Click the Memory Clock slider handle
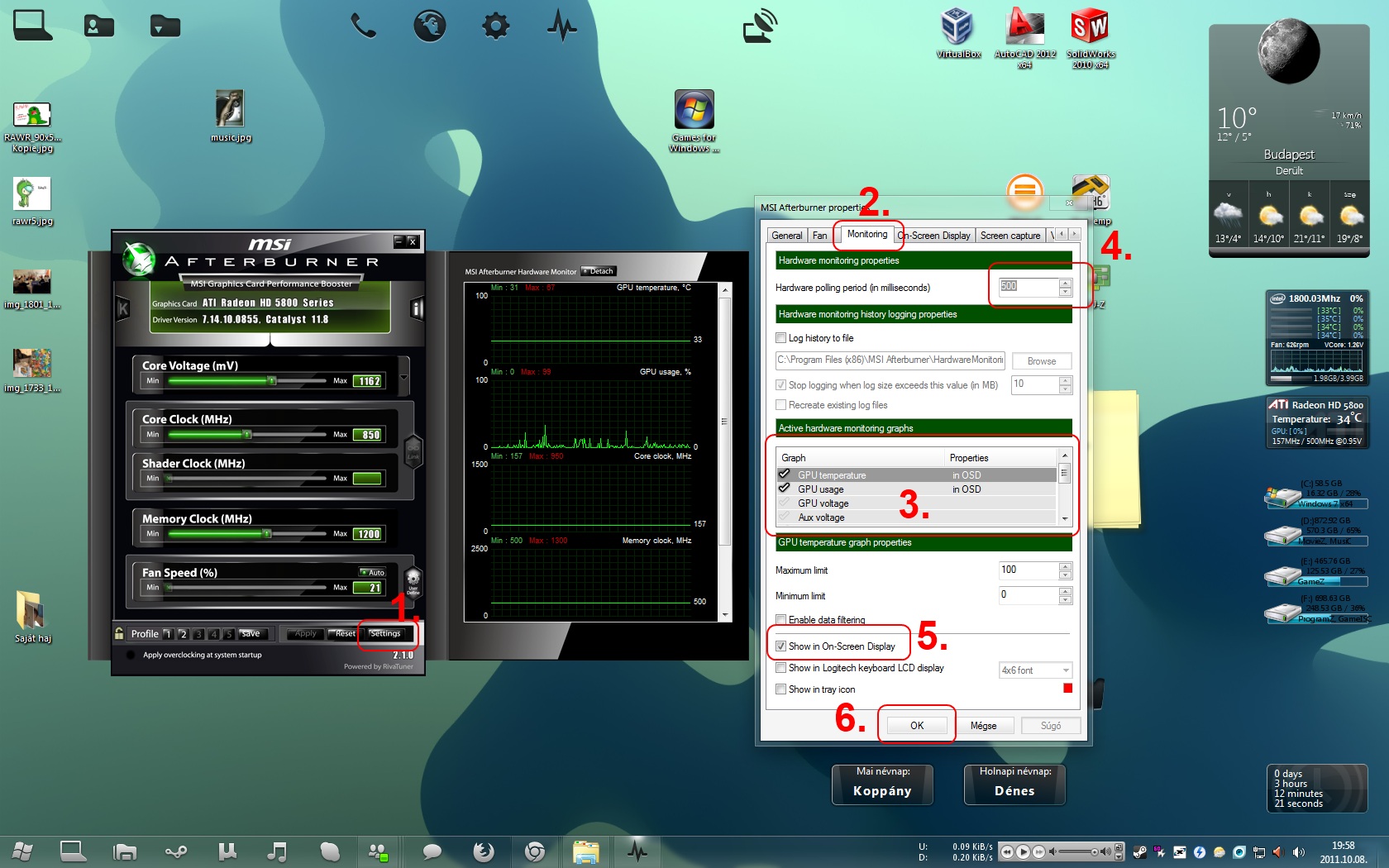The image size is (1389, 868). 267,534
